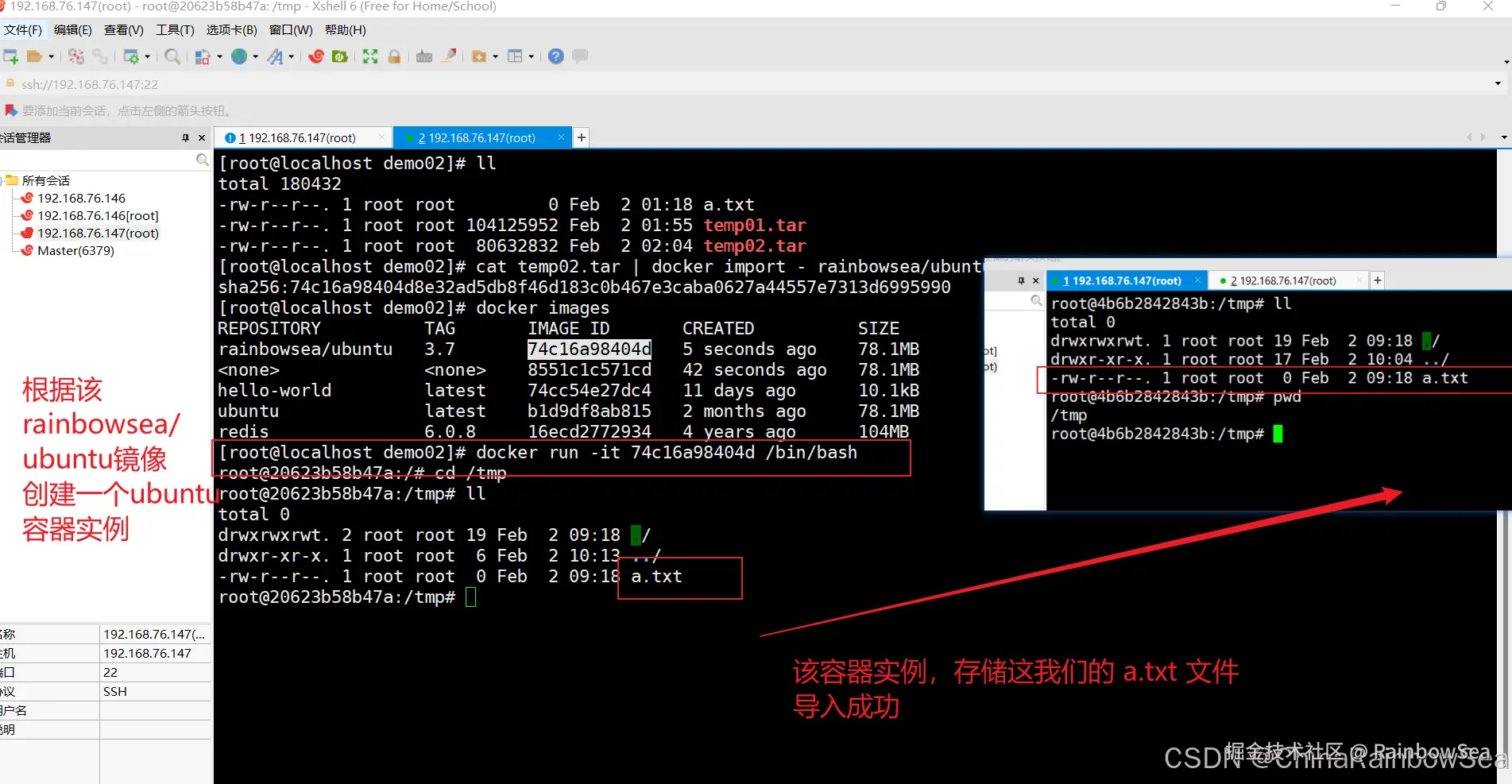Click the Reconnect chain-link icon

tap(100, 56)
